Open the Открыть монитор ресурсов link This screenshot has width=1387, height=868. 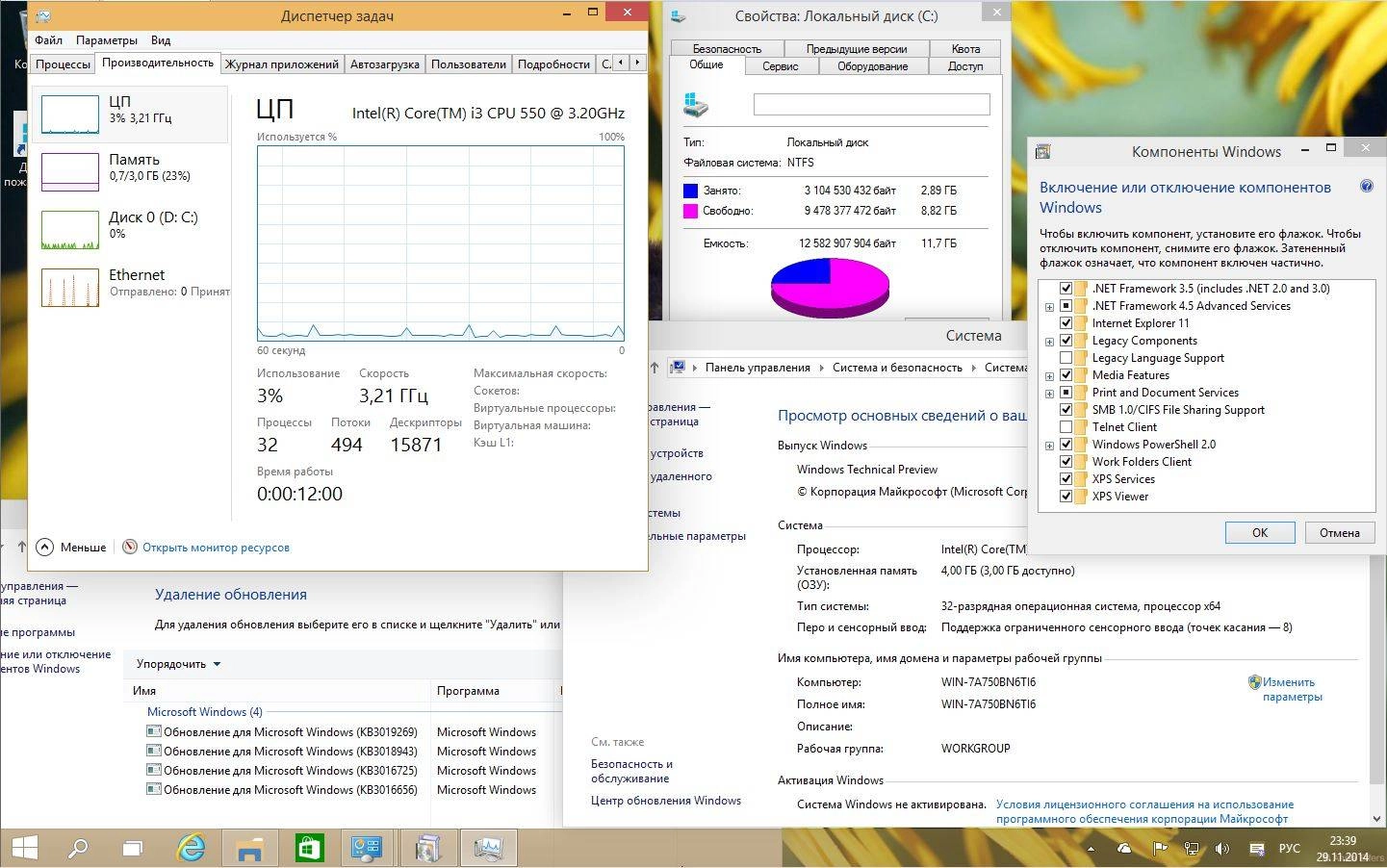(216, 548)
